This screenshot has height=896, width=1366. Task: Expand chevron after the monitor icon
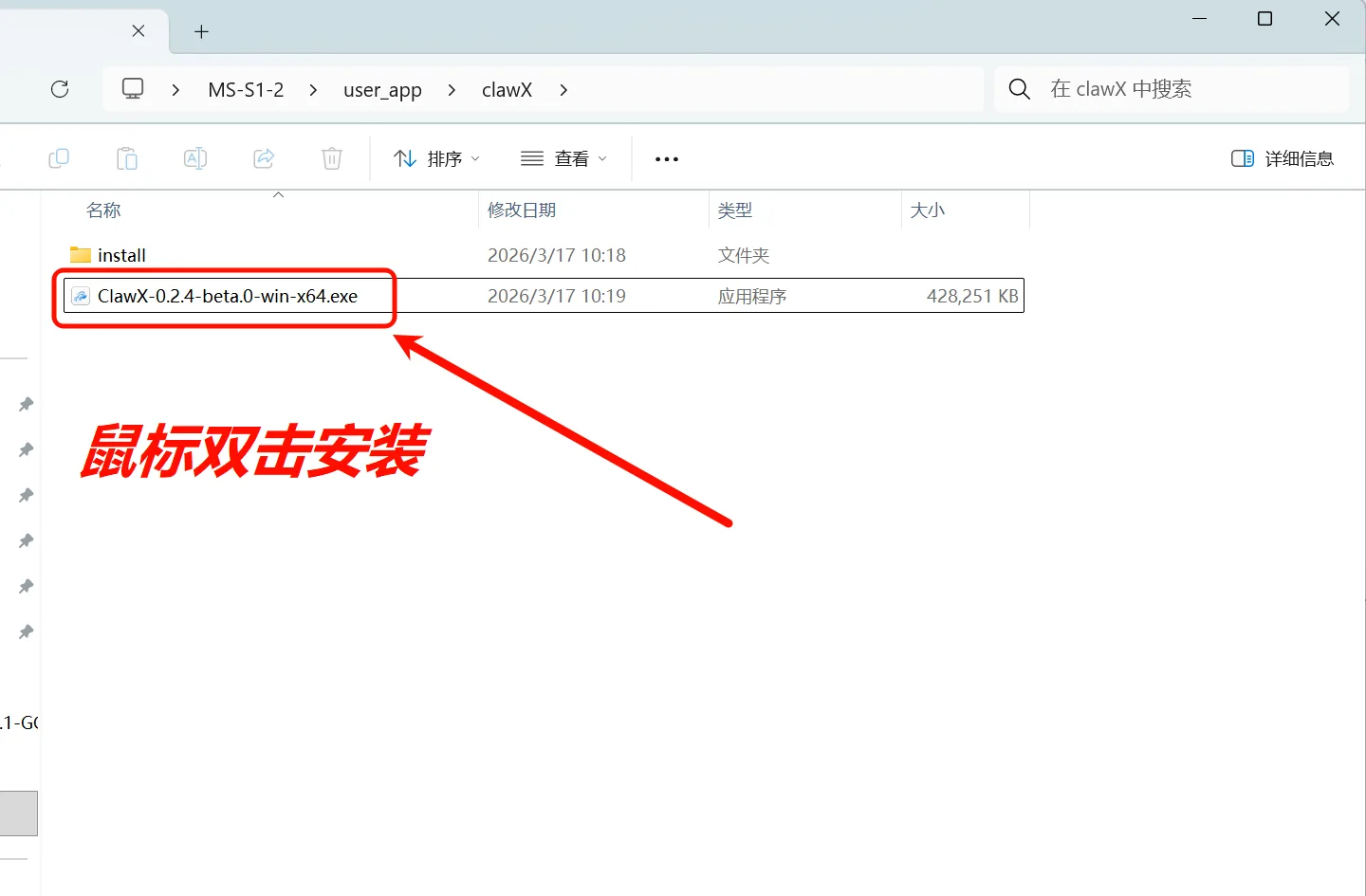coord(175,90)
